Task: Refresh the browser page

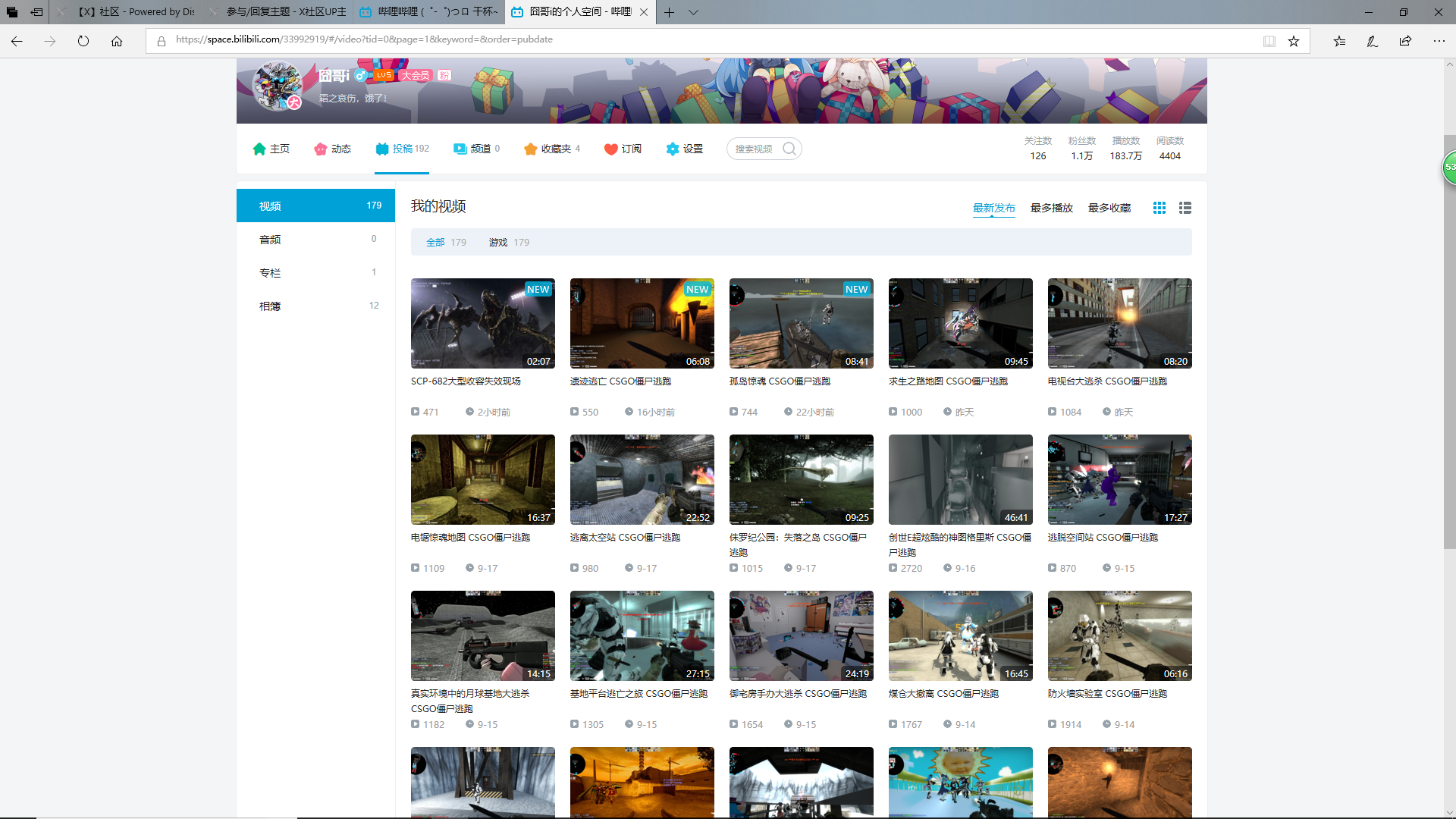Action: (x=83, y=41)
